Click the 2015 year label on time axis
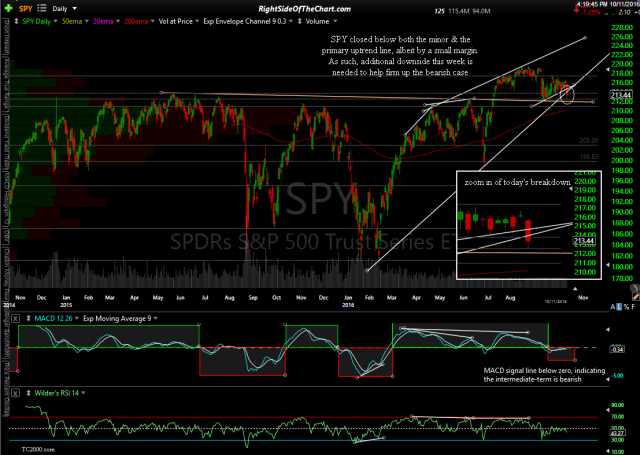Viewport: 640px width, 455px height. point(66,305)
